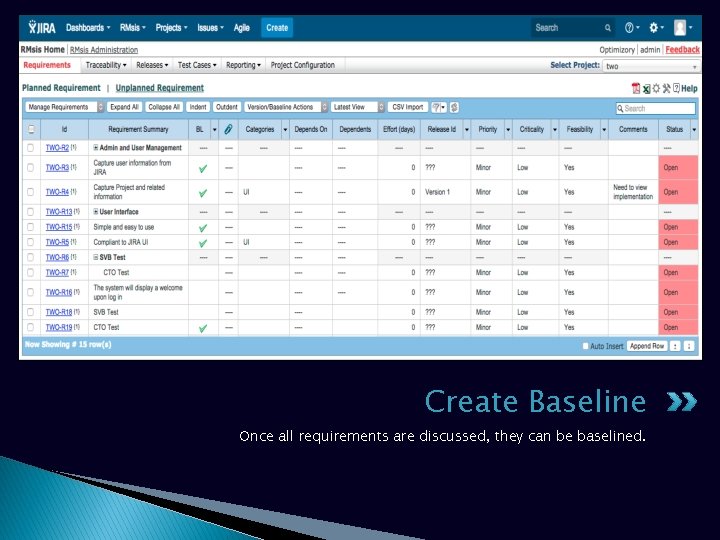Click the gear settings icon beside Excel export
This screenshot has height=540, width=720.
(656, 88)
